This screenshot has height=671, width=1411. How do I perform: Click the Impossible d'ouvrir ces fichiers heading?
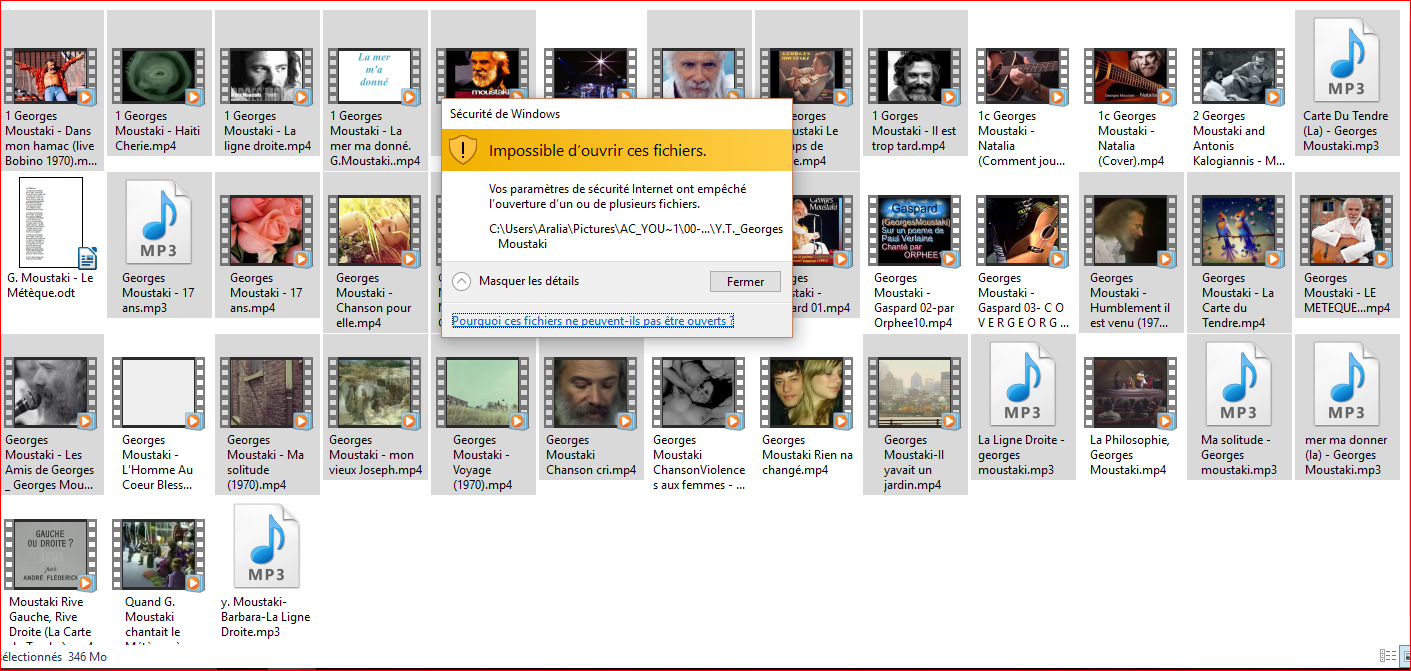598,151
